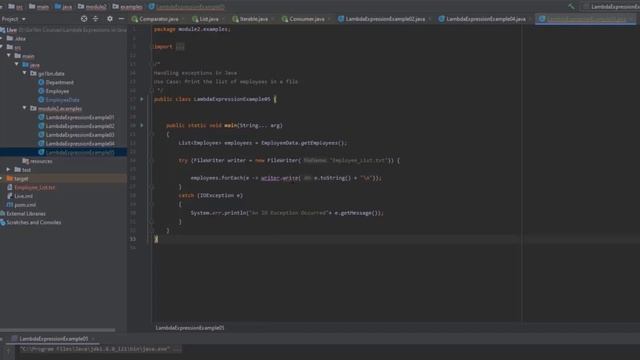Click the locate/scroll-from-source target icon
Viewport: 640px width, 360px height.
point(84,19)
